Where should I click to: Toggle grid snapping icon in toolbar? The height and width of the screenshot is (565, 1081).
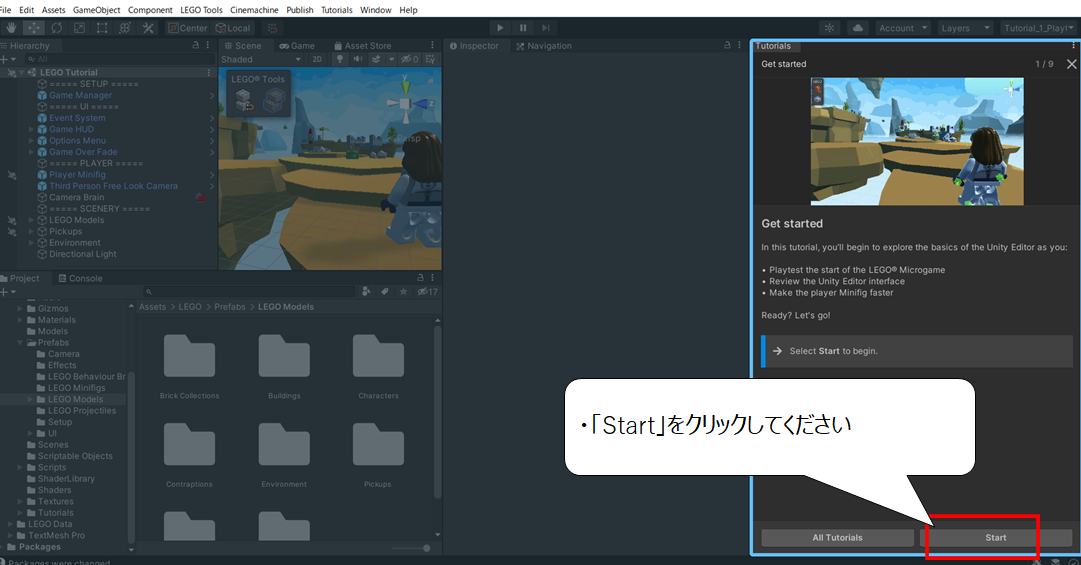pyautogui.click(x=272, y=28)
